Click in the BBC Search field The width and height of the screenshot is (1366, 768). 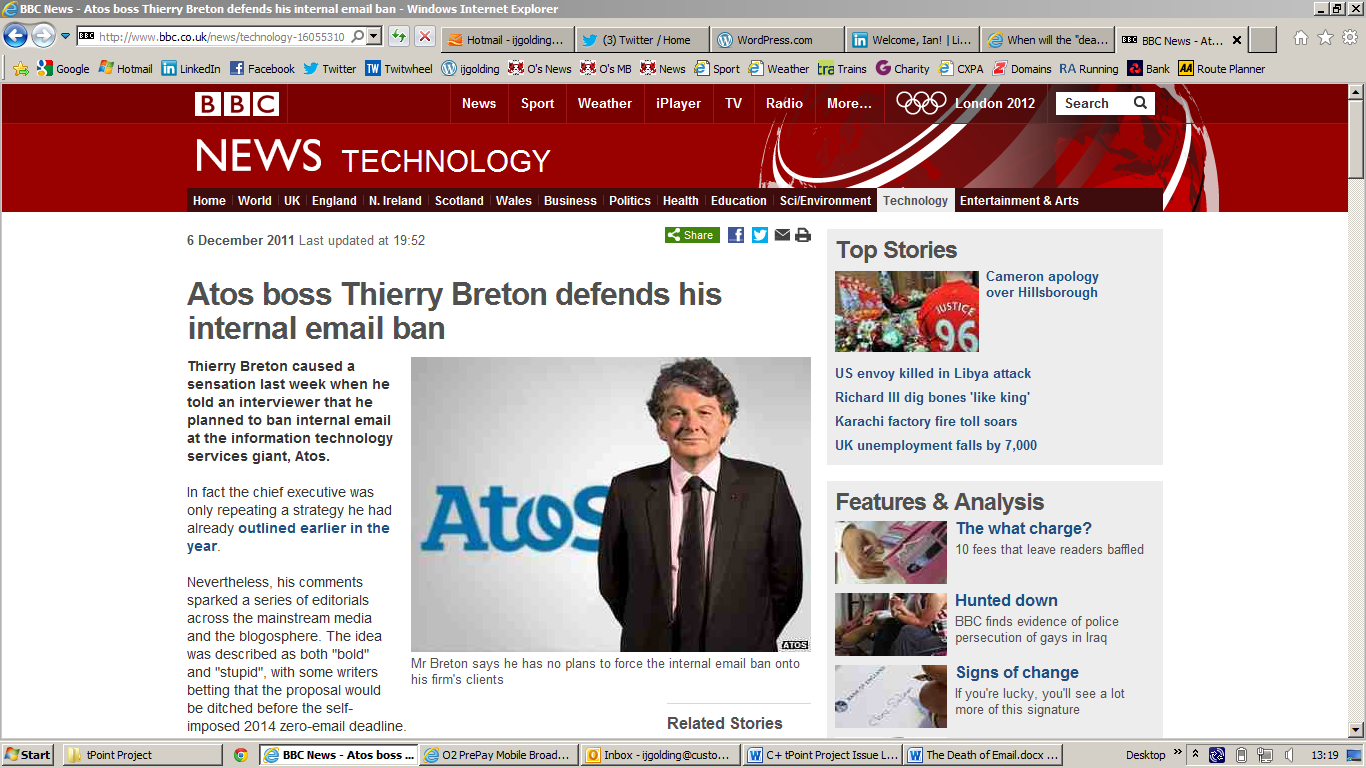point(1092,103)
